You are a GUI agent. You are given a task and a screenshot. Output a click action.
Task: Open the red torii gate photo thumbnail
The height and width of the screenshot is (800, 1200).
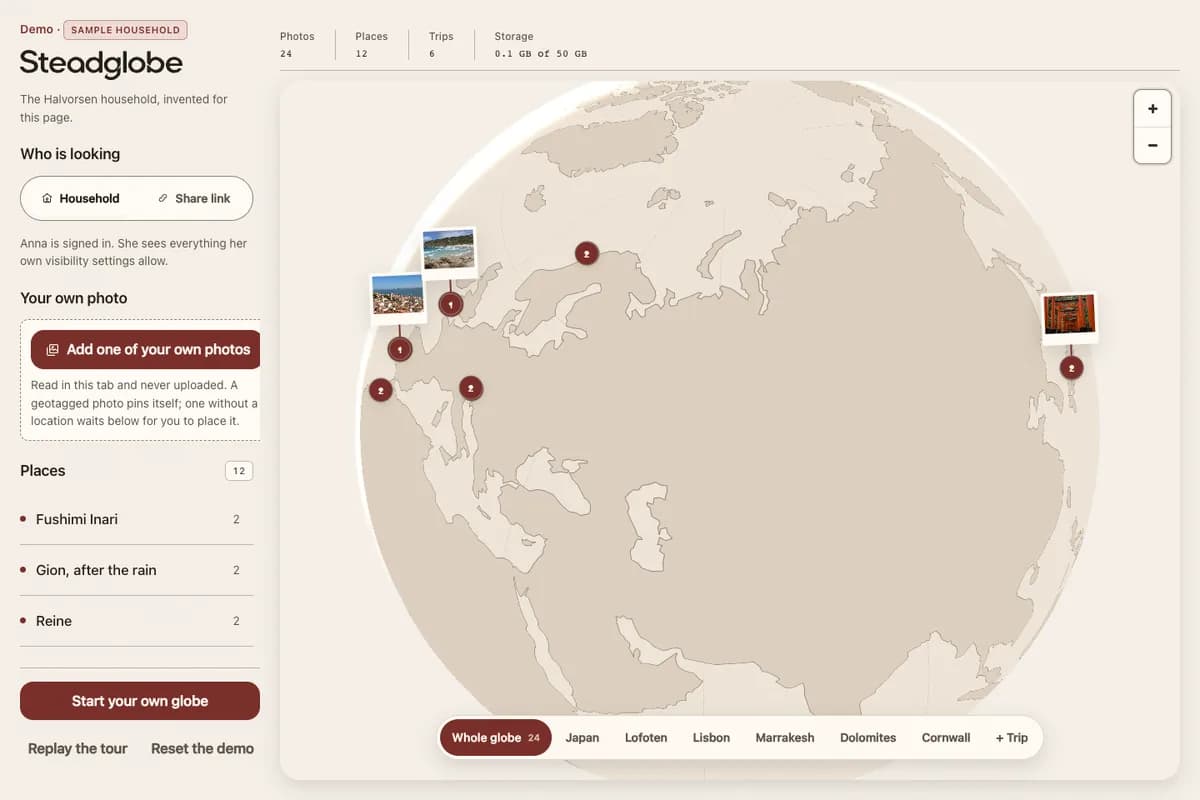tap(1070, 316)
